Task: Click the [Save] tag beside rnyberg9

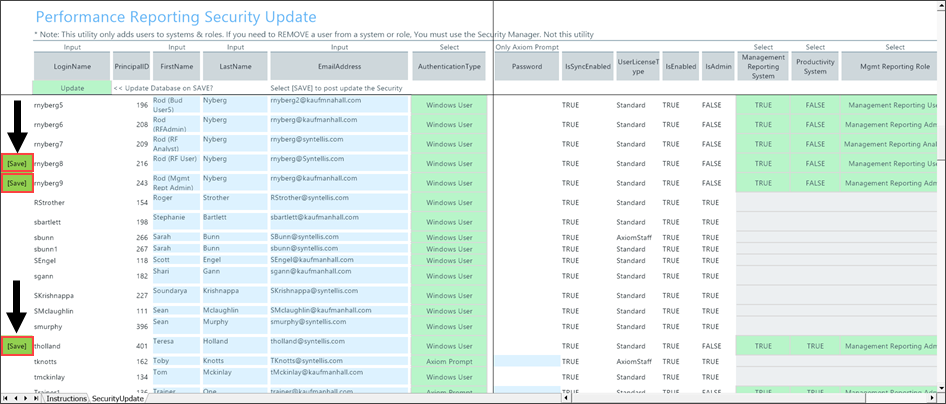Action: click(x=17, y=183)
